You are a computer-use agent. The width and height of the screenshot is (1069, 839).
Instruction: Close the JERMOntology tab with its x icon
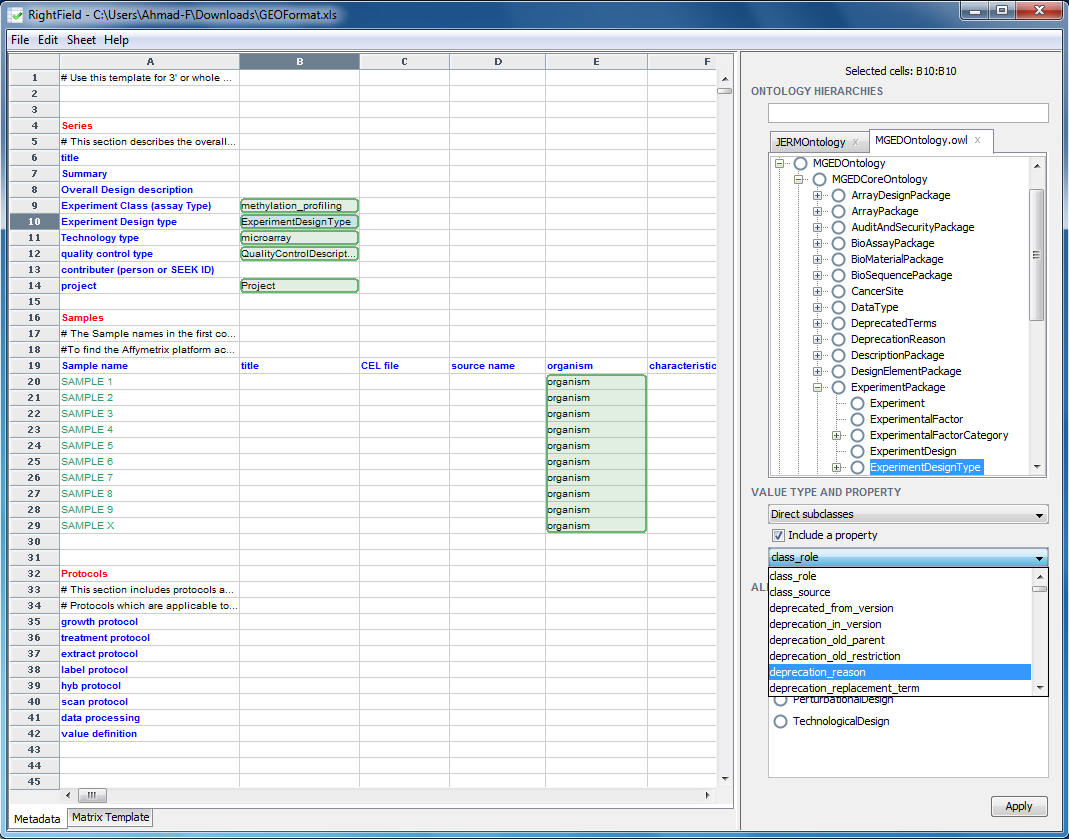[855, 142]
